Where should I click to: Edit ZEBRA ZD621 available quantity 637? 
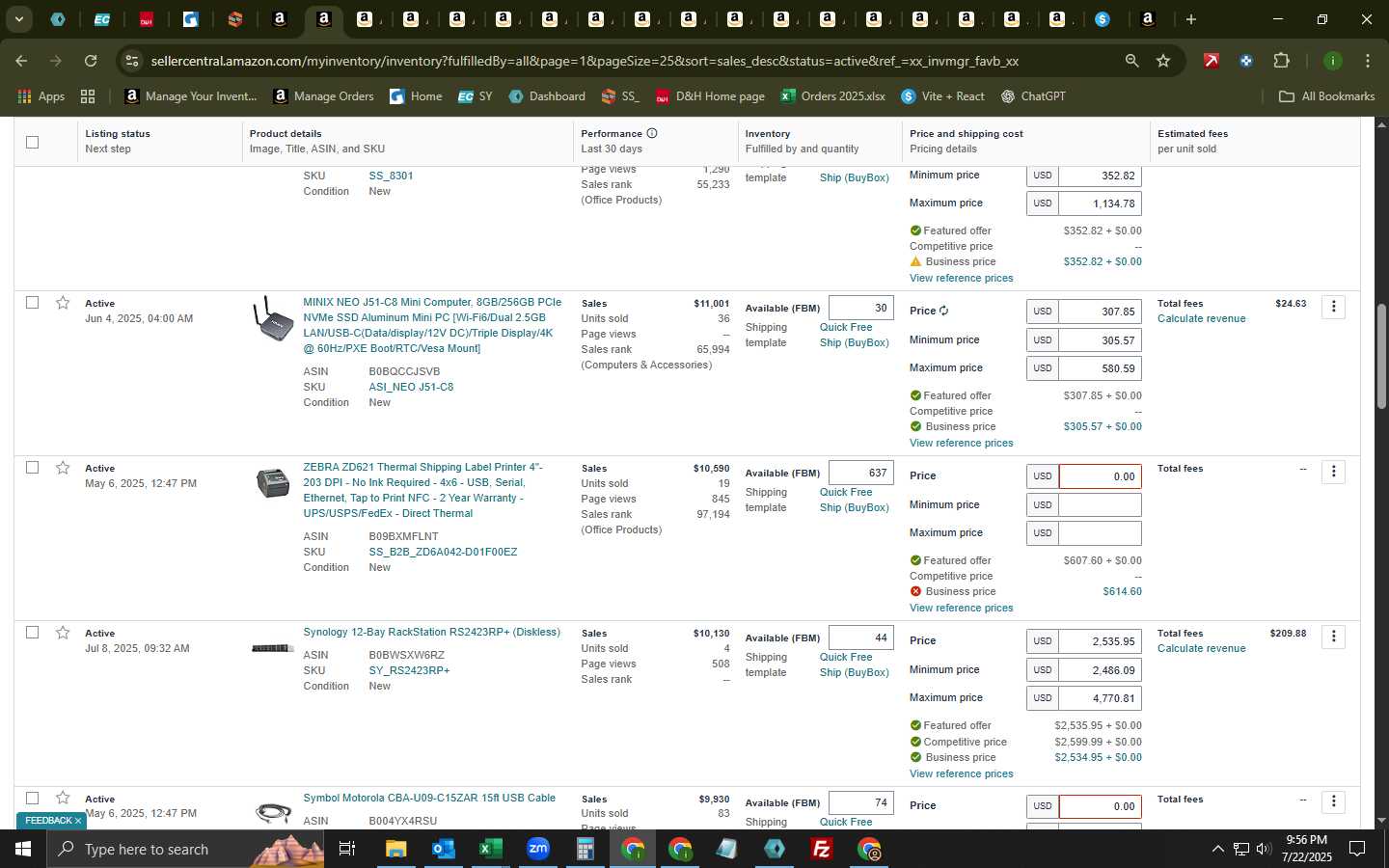(x=860, y=473)
